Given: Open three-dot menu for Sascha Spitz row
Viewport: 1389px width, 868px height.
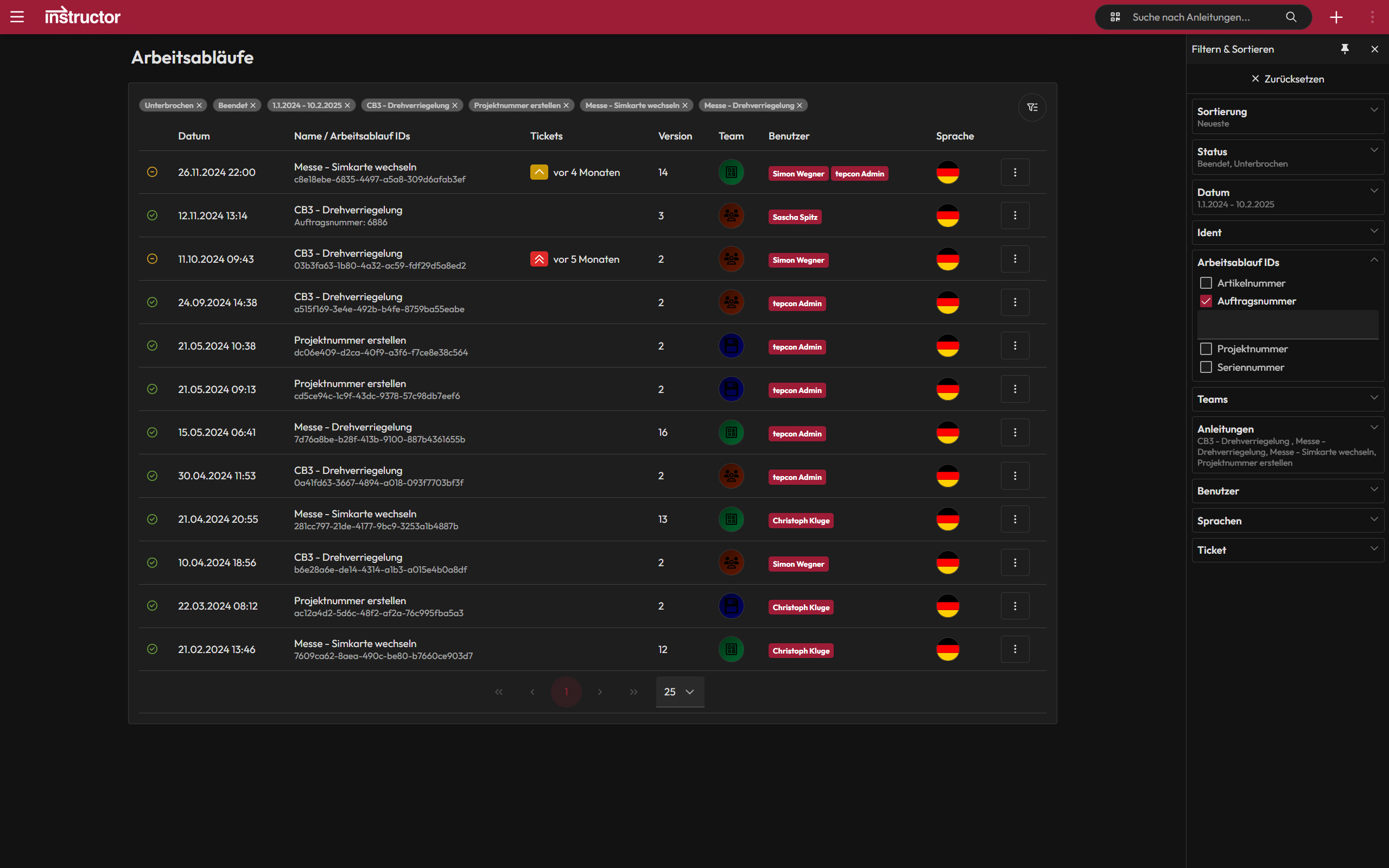Looking at the screenshot, I should coord(1015,216).
